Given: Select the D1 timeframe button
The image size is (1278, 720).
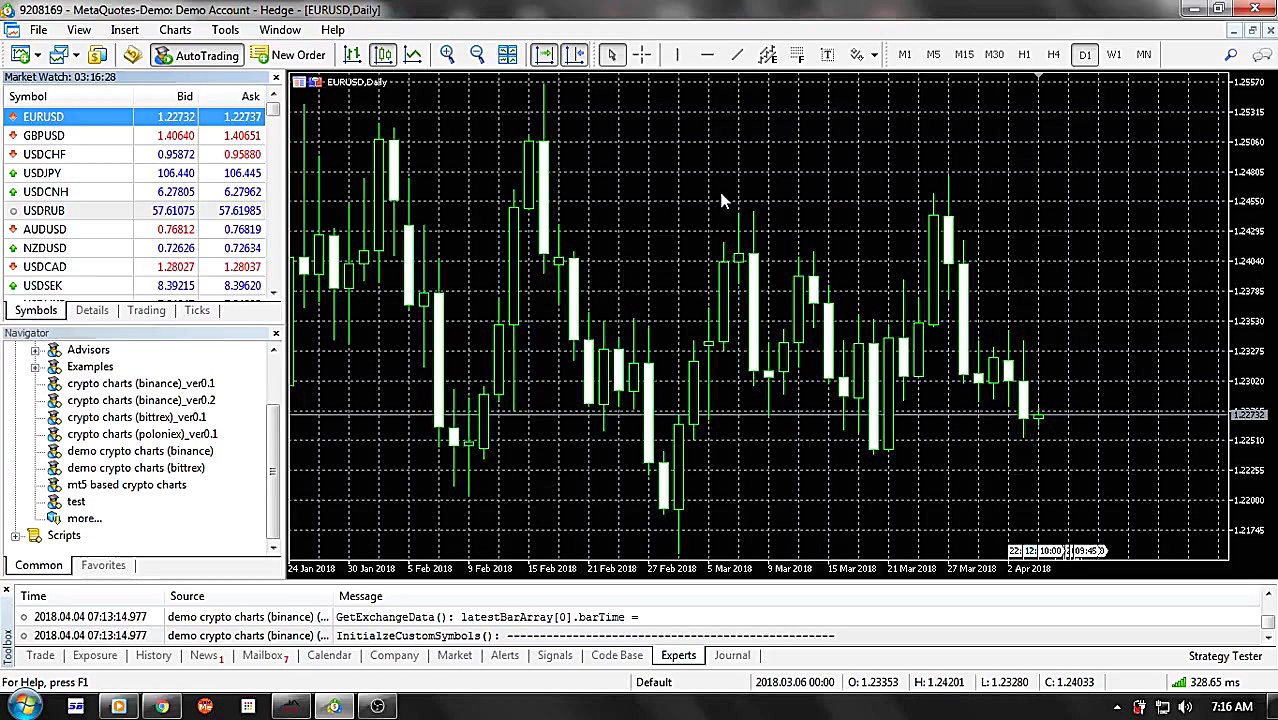Looking at the screenshot, I should (1084, 55).
